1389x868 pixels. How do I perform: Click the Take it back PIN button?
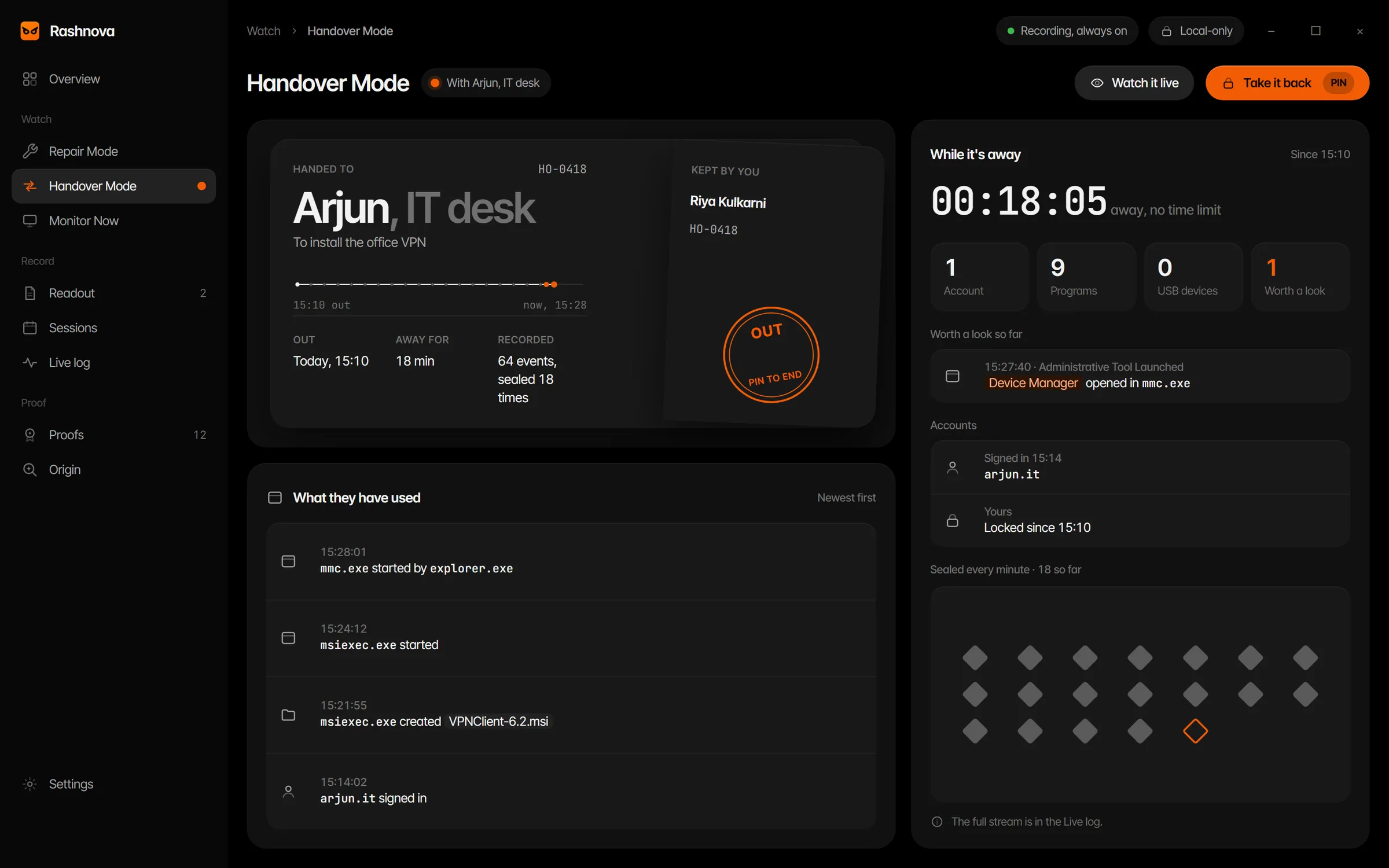pyautogui.click(x=1287, y=83)
